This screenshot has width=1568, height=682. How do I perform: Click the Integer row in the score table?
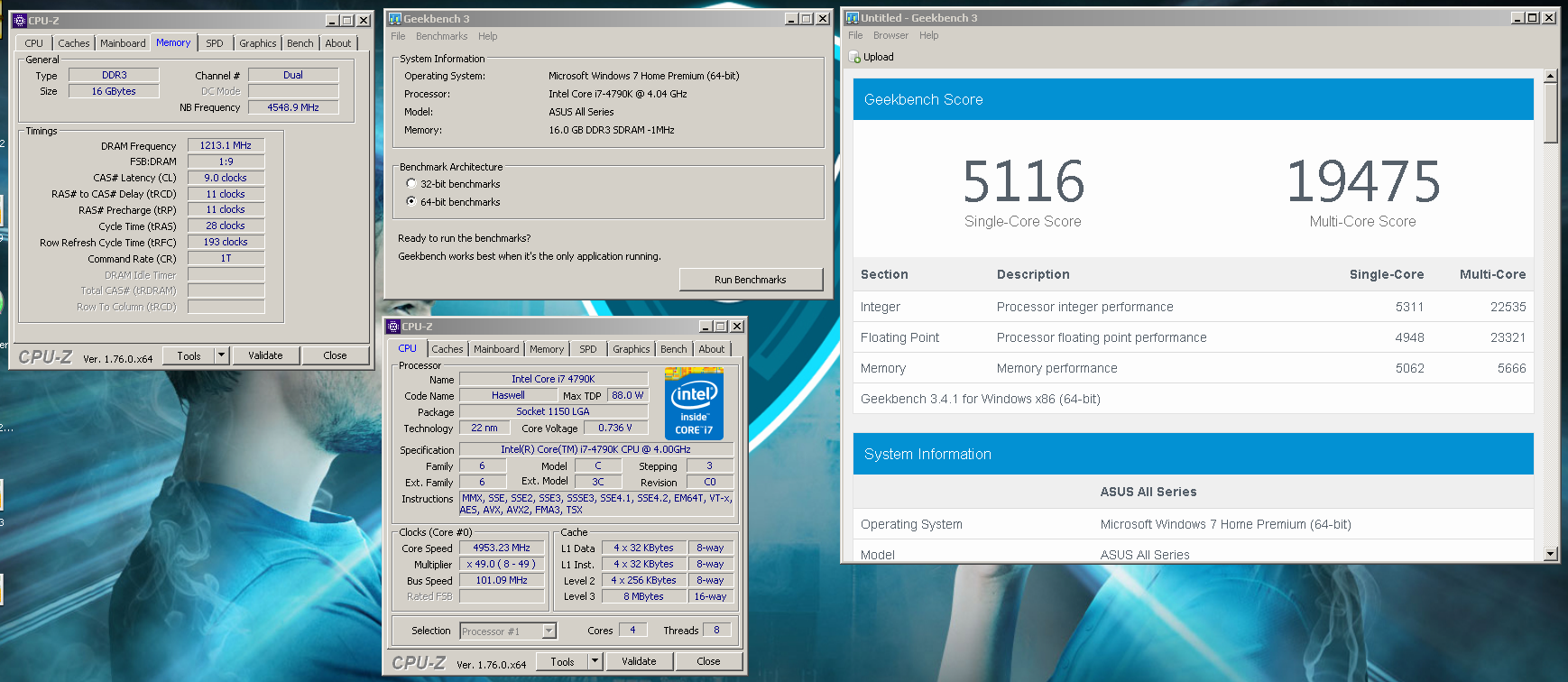coord(1193,307)
